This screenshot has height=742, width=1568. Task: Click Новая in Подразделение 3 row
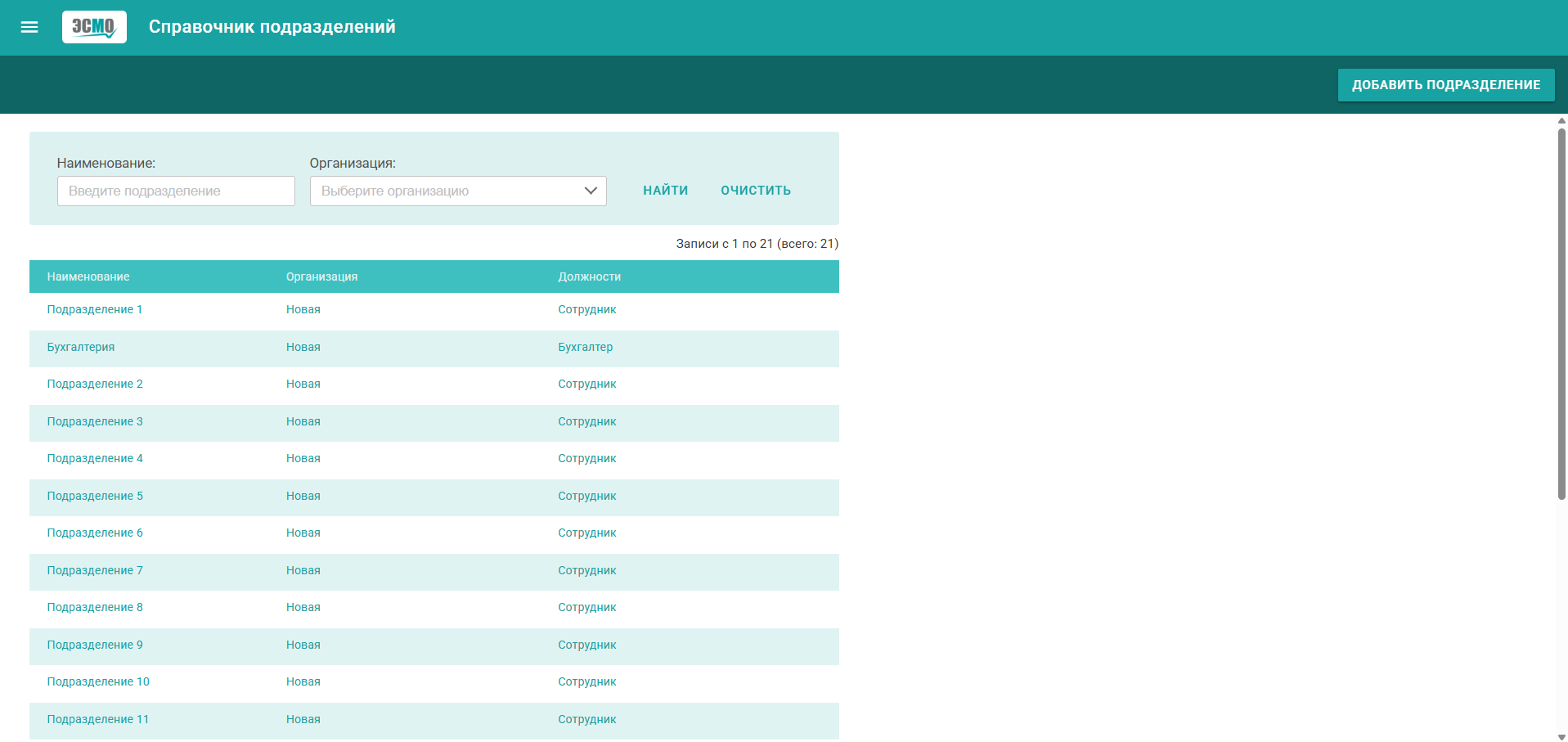click(x=303, y=421)
